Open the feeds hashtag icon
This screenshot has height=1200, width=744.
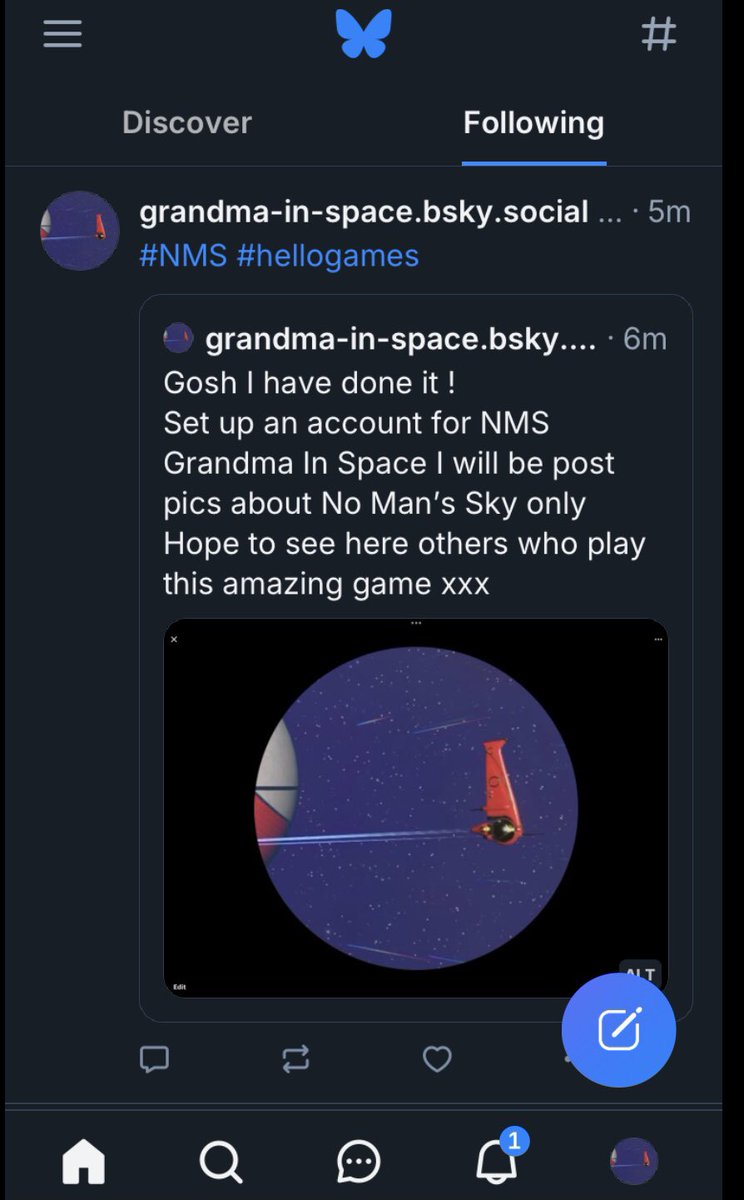pyautogui.click(x=658, y=34)
